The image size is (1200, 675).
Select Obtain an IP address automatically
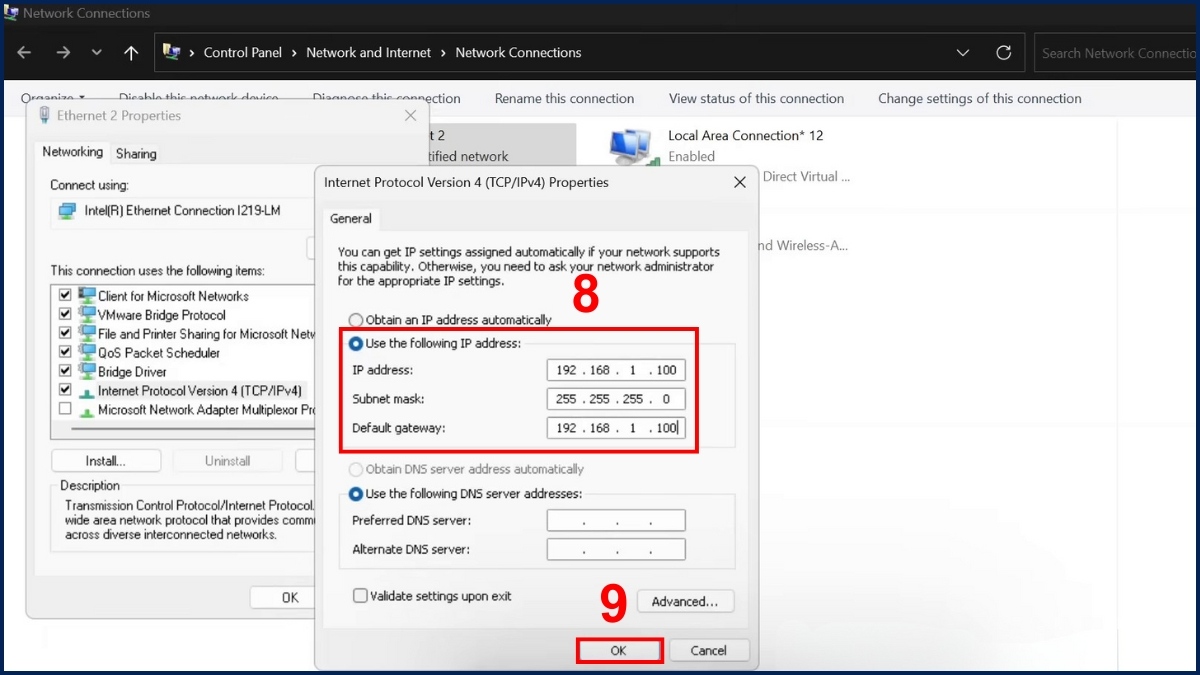point(356,320)
